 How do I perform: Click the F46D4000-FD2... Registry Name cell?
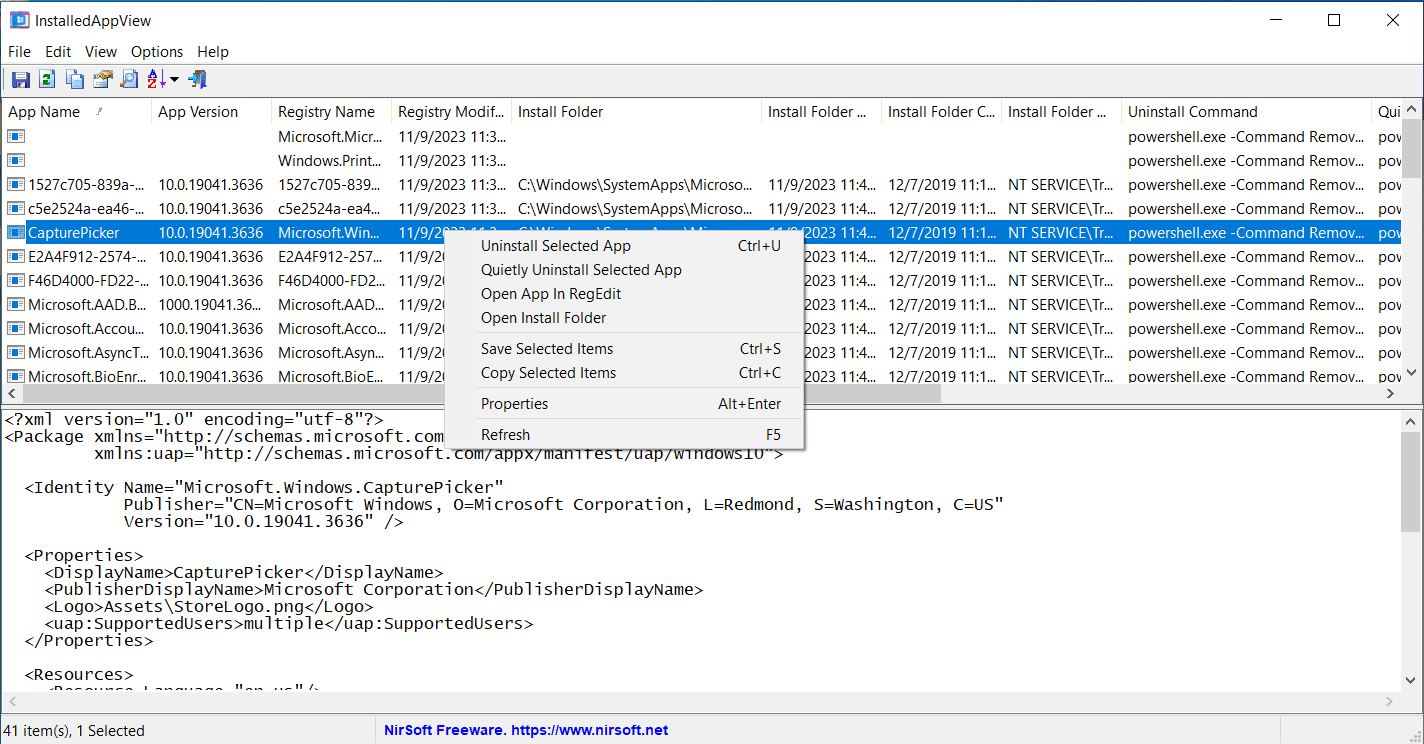coord(329,281)
